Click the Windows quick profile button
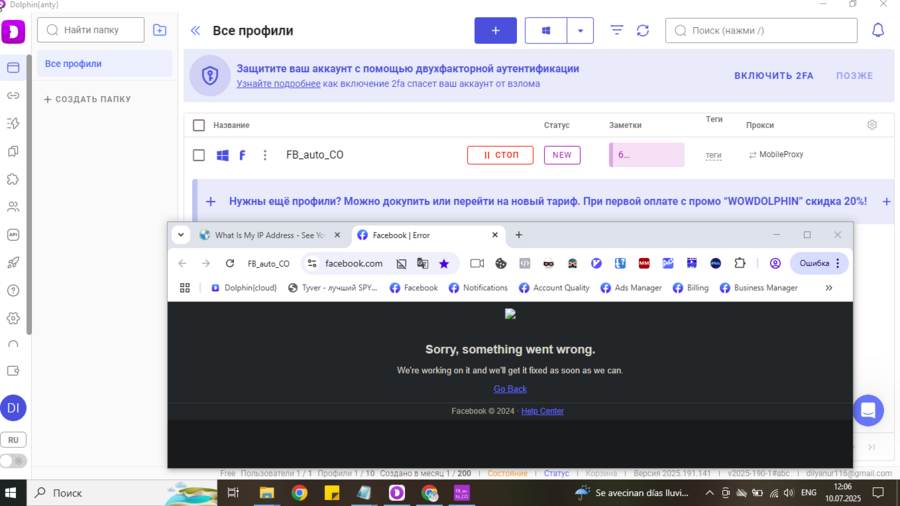Viewport: 900px width, 506px height. [546, 30]
